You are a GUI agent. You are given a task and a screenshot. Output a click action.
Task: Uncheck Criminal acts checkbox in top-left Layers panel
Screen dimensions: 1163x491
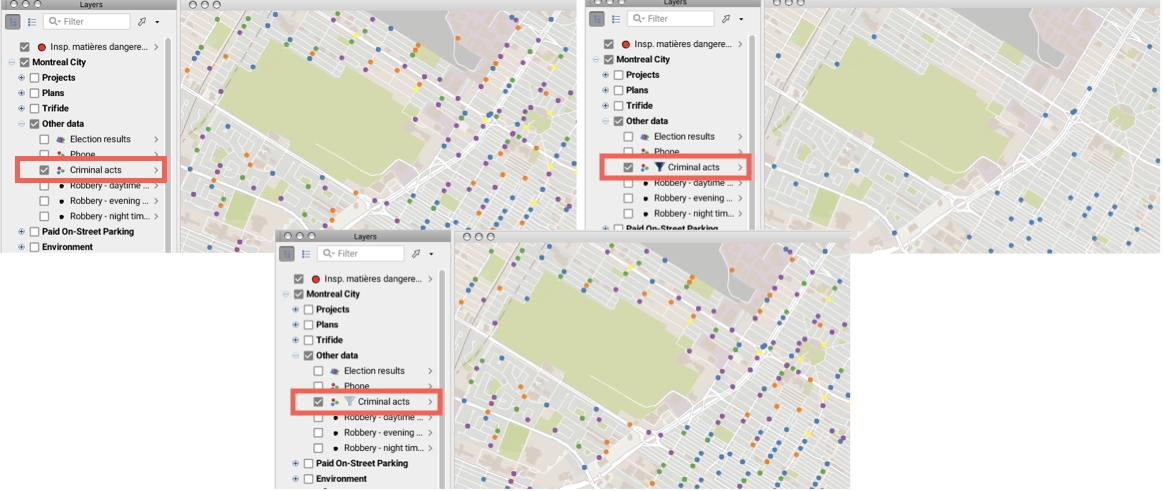pos(44,170)
